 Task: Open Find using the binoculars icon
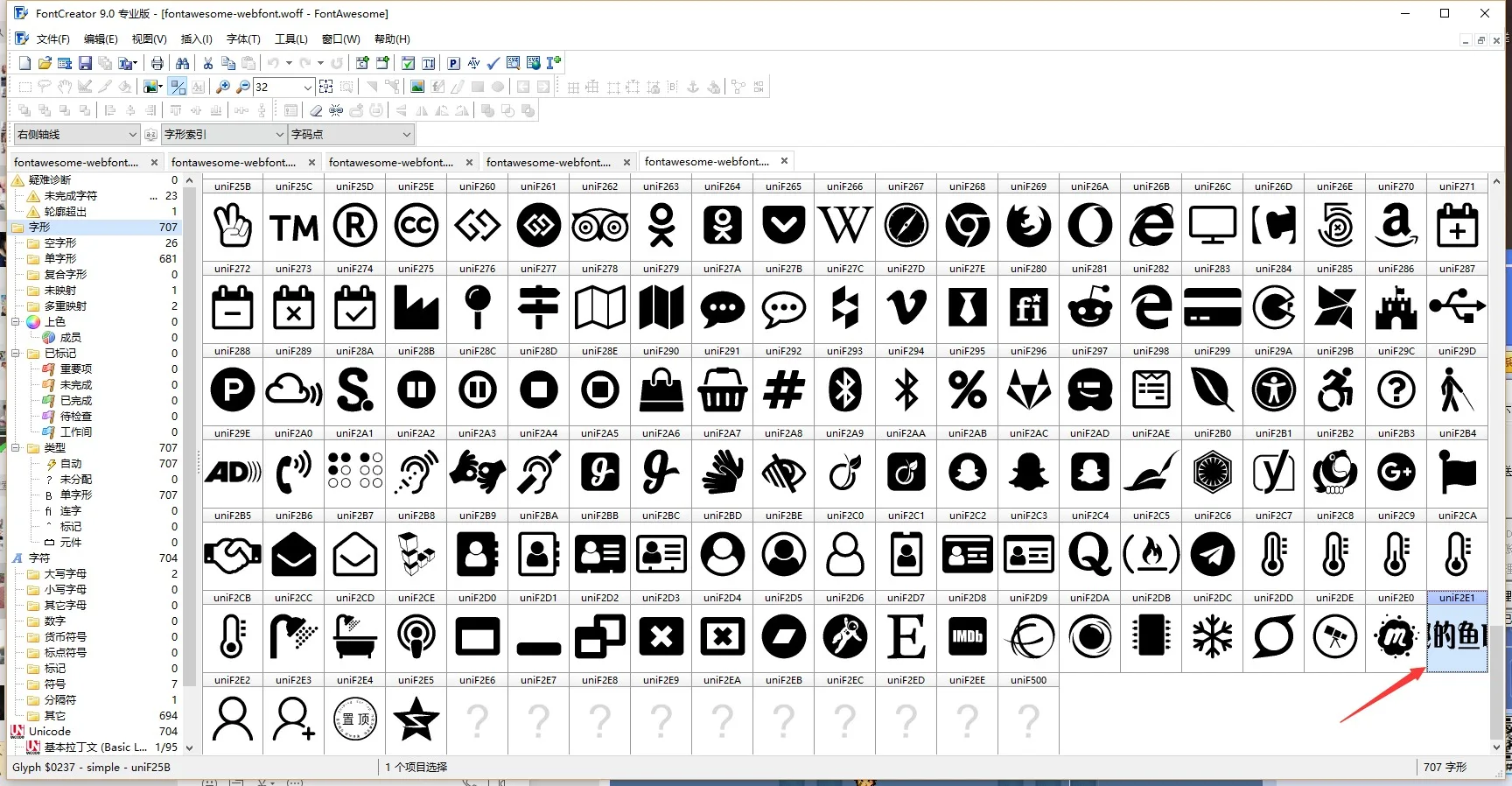pos(182,63)
